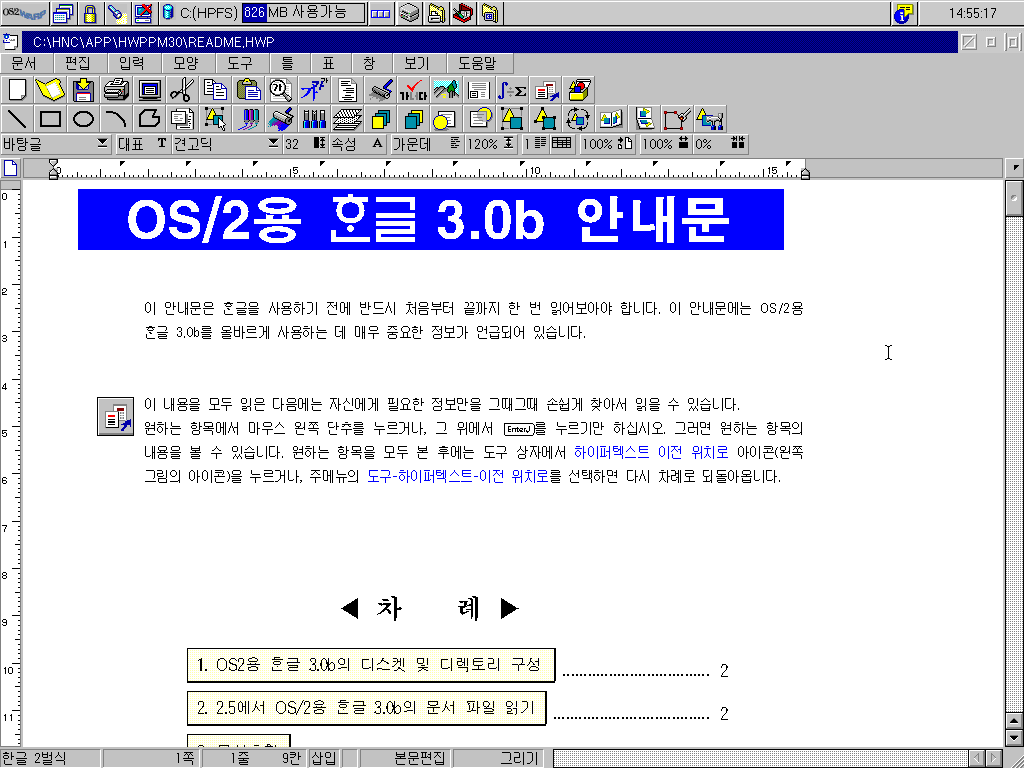This screenshot has height=768, width=1024.
Task: Cut selection using the scissors icon
Action: coord(182,90)
